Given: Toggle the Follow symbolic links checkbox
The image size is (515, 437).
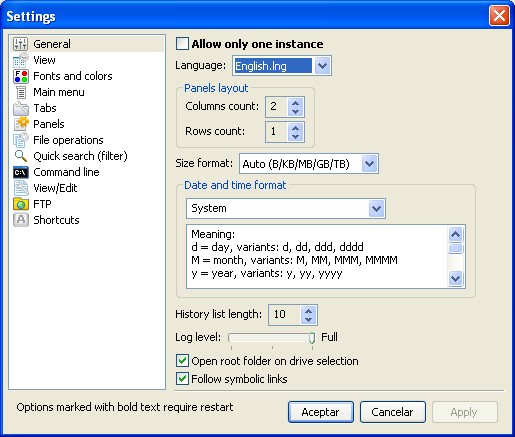Looking at the screenshot, I should click(182, 379).
